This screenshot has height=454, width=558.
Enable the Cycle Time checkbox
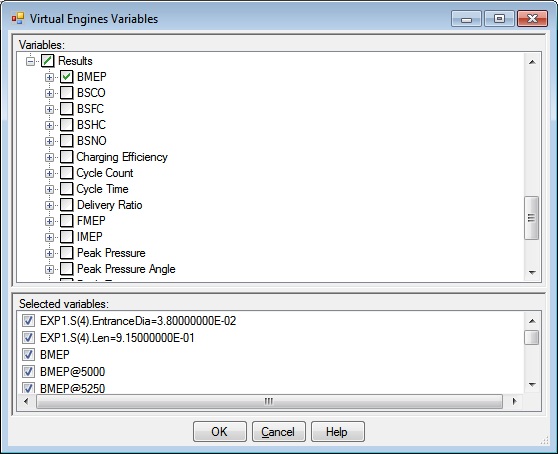pos(67,189)
